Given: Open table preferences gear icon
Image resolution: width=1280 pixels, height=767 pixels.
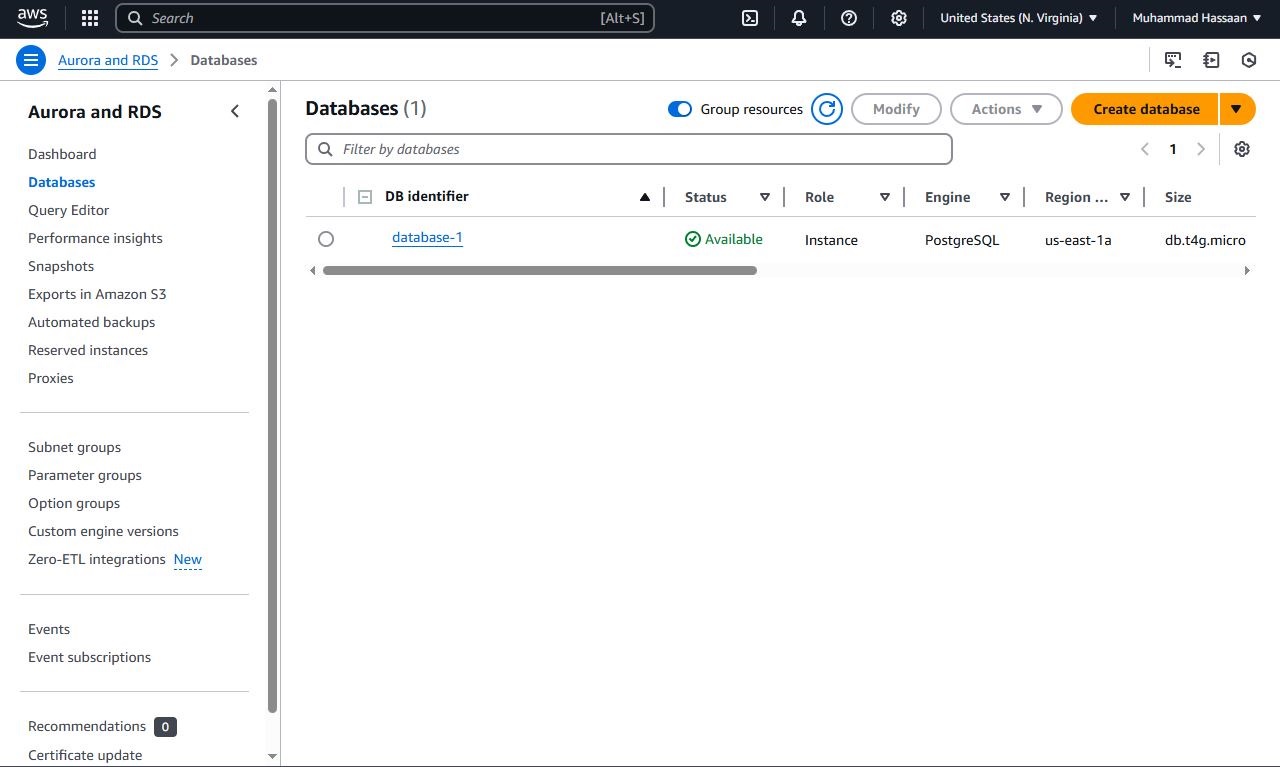Looking at the screenshot, I should 1242,149.
